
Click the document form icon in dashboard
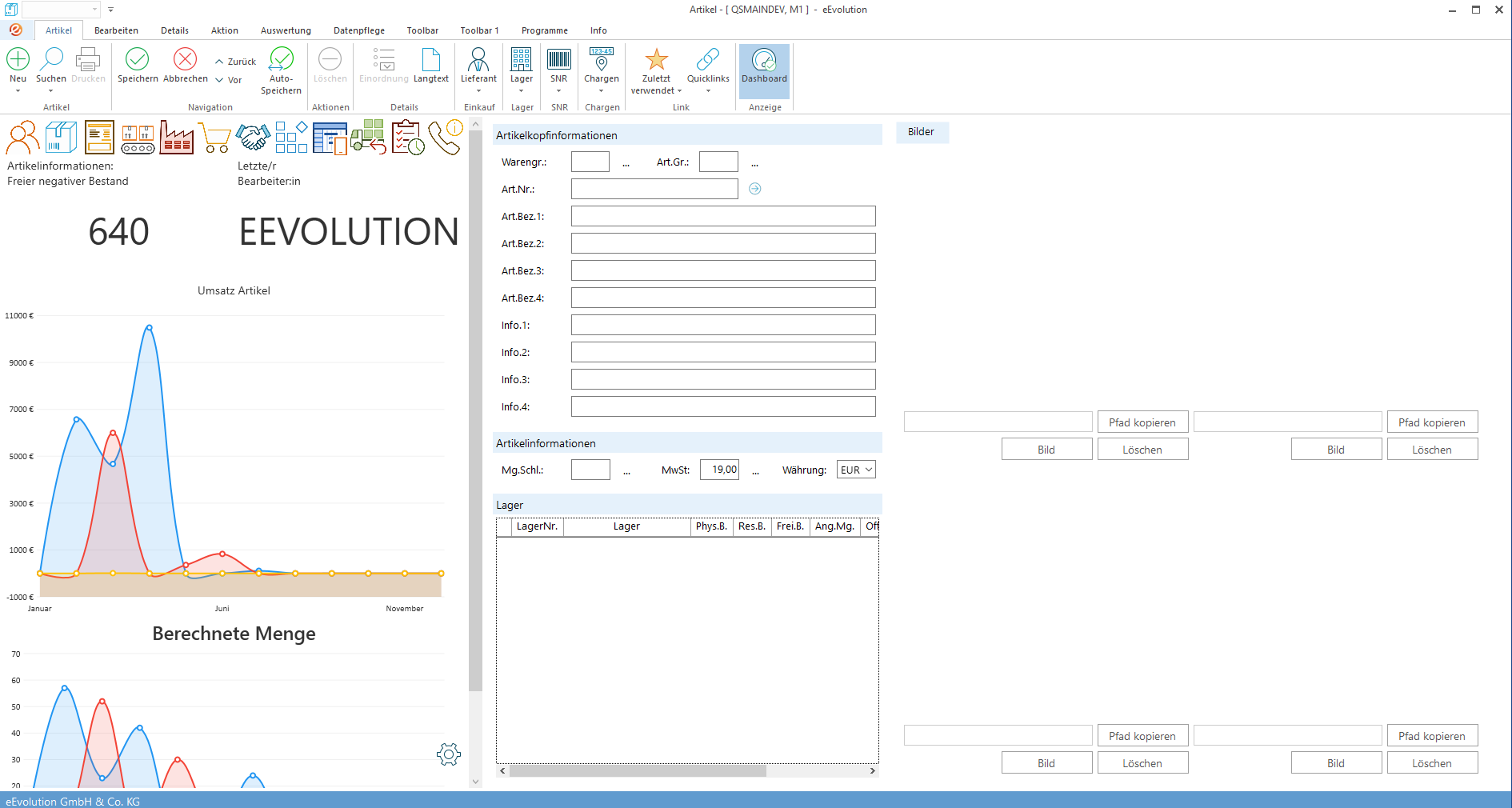point(99,138)
